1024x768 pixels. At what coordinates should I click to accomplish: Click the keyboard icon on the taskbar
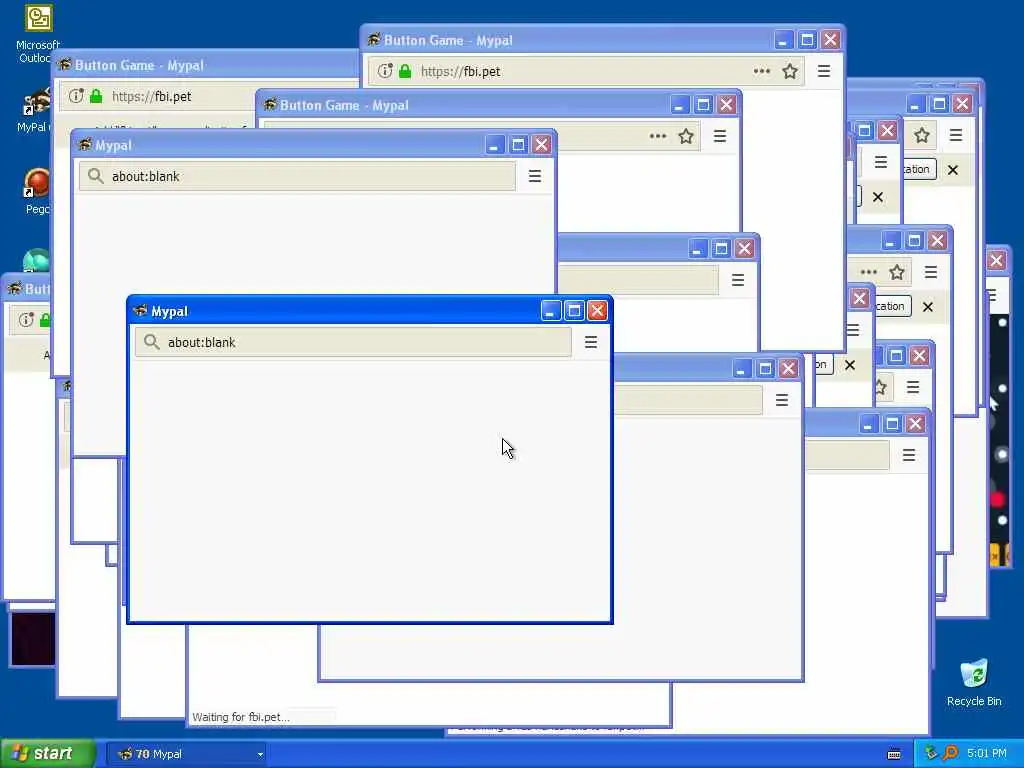click(x=894, y=754)
